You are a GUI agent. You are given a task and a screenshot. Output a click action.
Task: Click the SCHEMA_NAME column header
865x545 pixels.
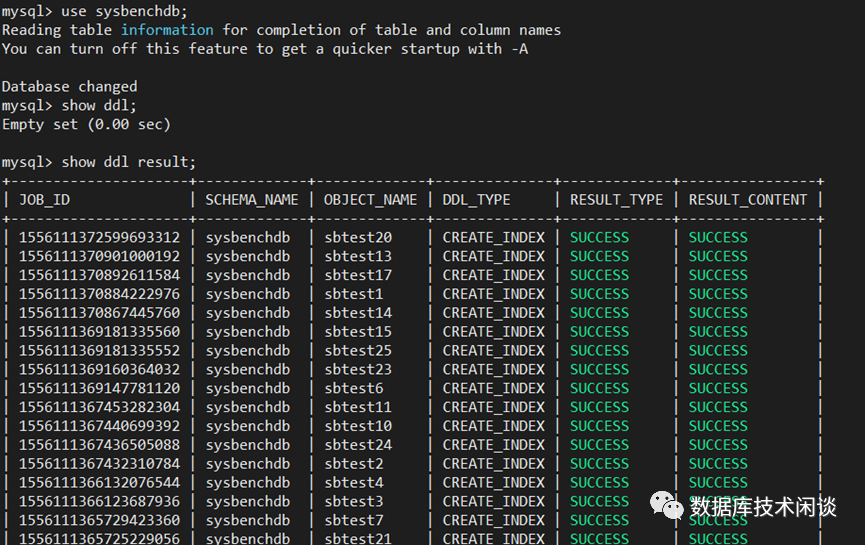[x=252, y=199]
